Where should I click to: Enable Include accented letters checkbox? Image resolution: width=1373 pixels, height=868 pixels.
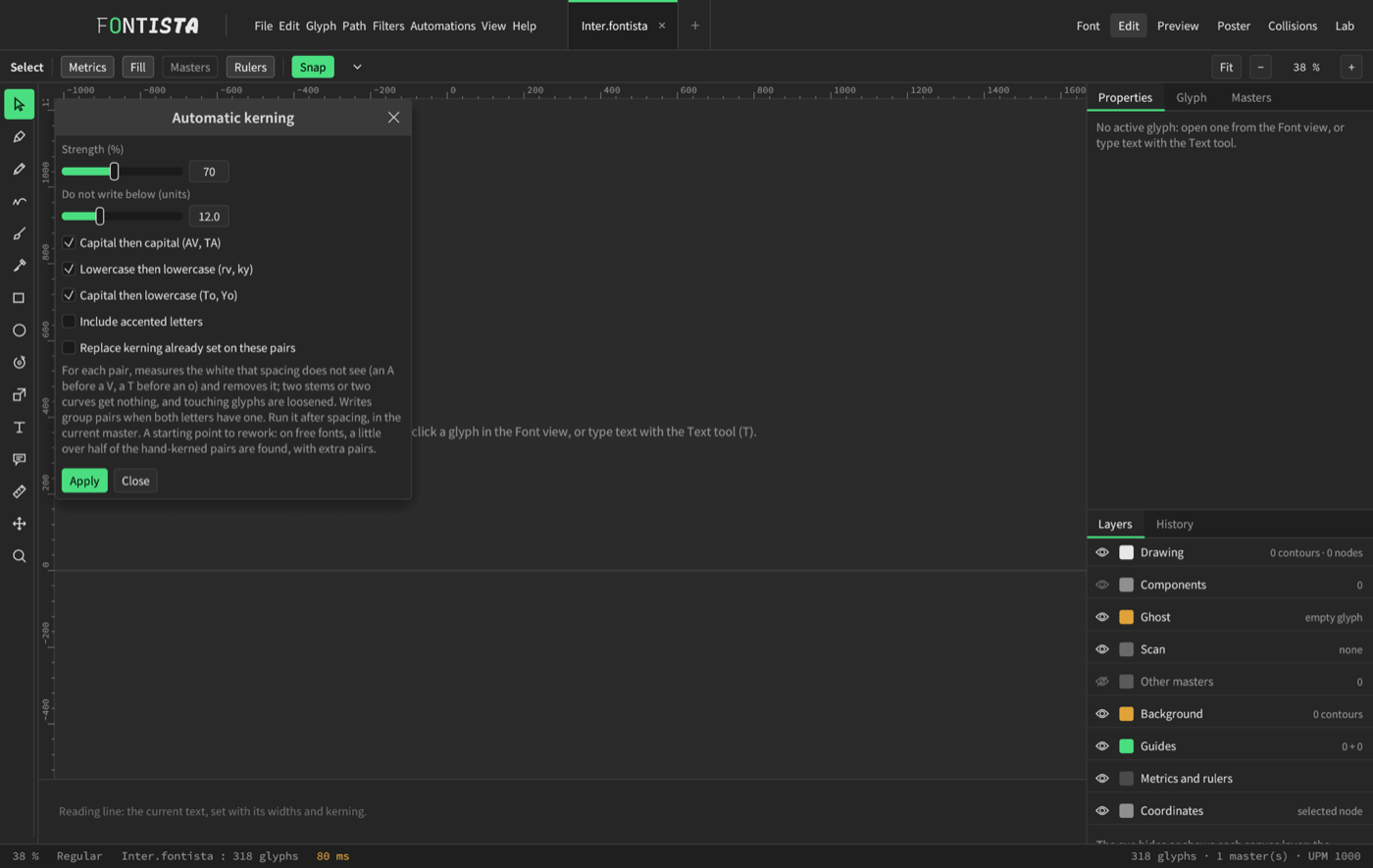(x=69, y=322)
